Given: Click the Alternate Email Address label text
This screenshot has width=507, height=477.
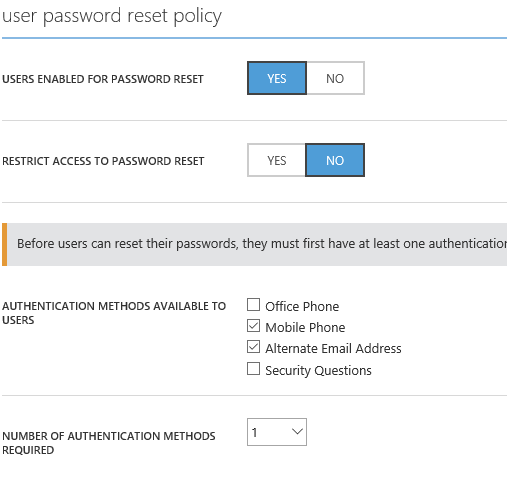Looking at the screenshot, I should tap(333, 348).
